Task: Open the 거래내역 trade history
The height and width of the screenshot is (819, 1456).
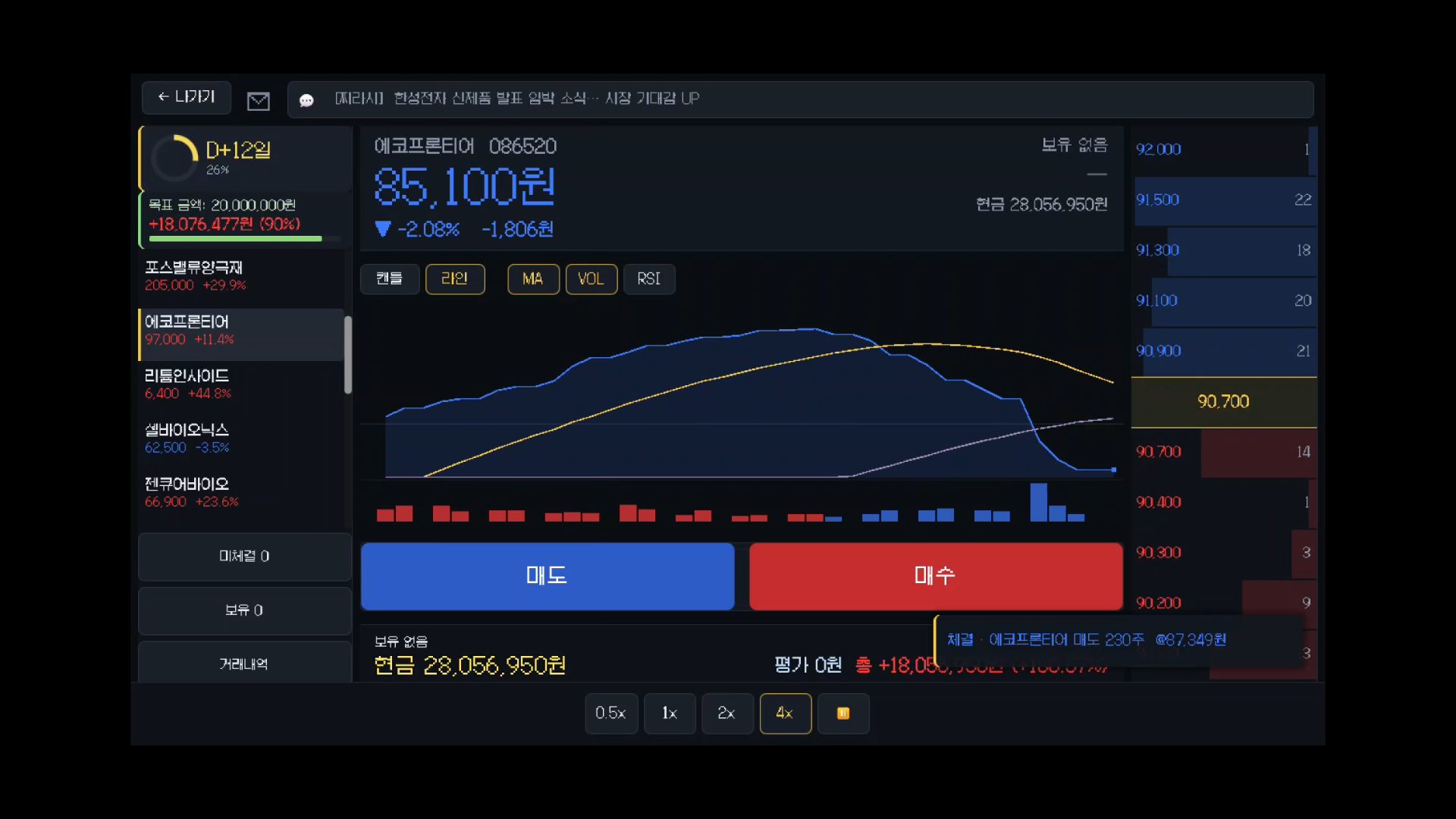Action: (245, 663)
